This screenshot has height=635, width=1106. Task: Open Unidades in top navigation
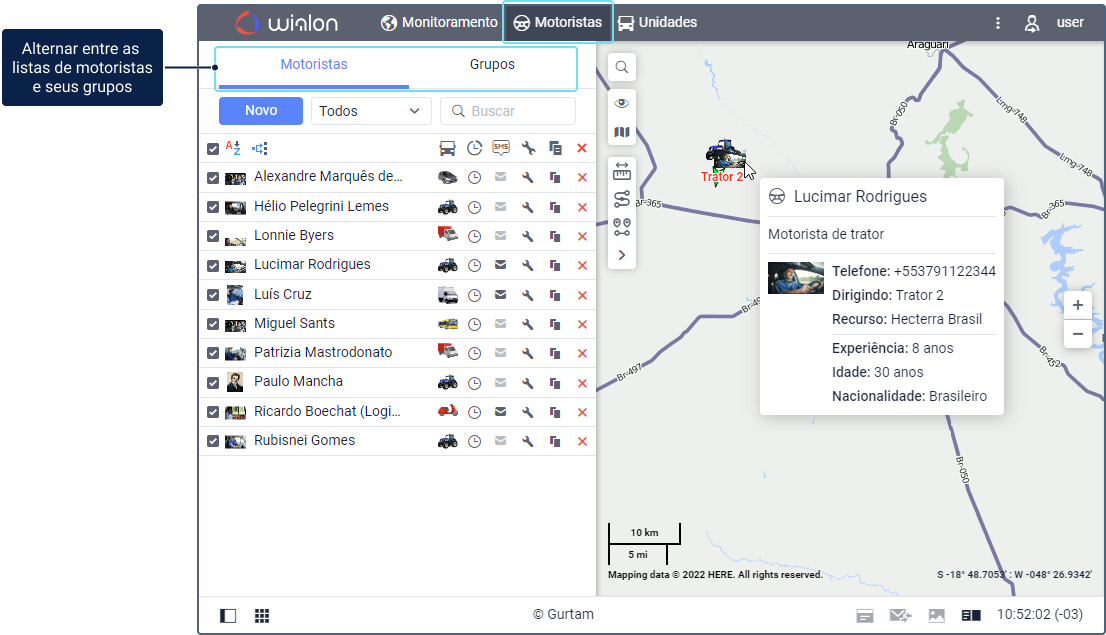tap(657, 23)
